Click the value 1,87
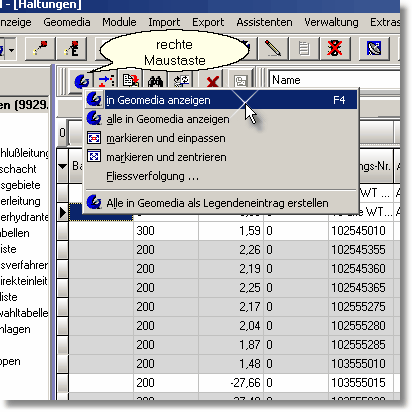Image resolution: width=412 pixels, height=412 pixels. (x=231, y=345)
